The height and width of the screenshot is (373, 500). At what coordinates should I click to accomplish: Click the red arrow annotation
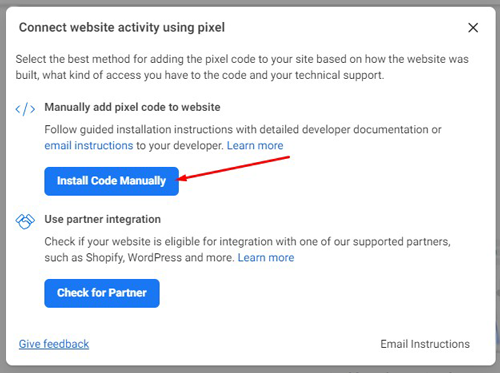[x=233, y=168]
